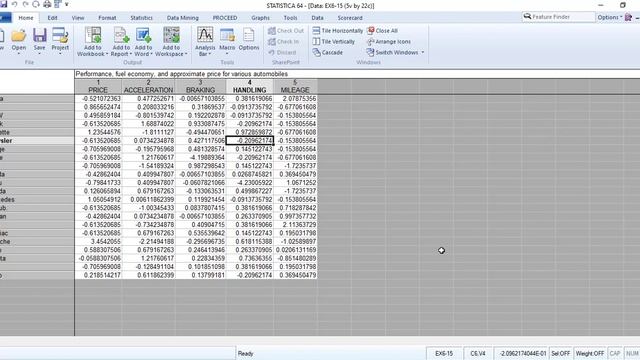
Task: Click the Undo arrow in quick access toolbar
Action: pyautogui.click(x=14, y=4)
